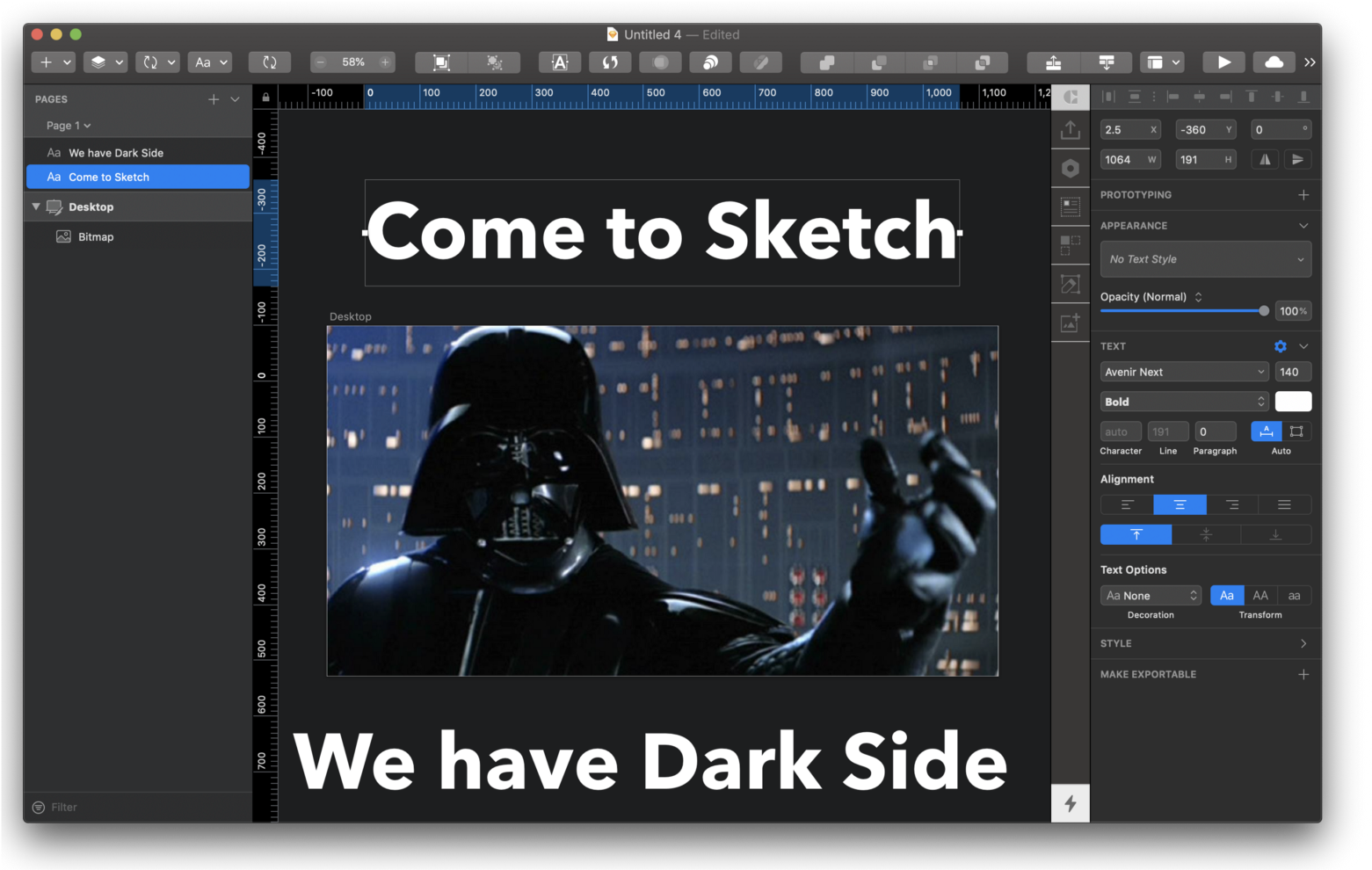Viewport: 1372px width, 870px height.
Task: Click the Preview play button in toolbar
Action: click(1223, 62)
